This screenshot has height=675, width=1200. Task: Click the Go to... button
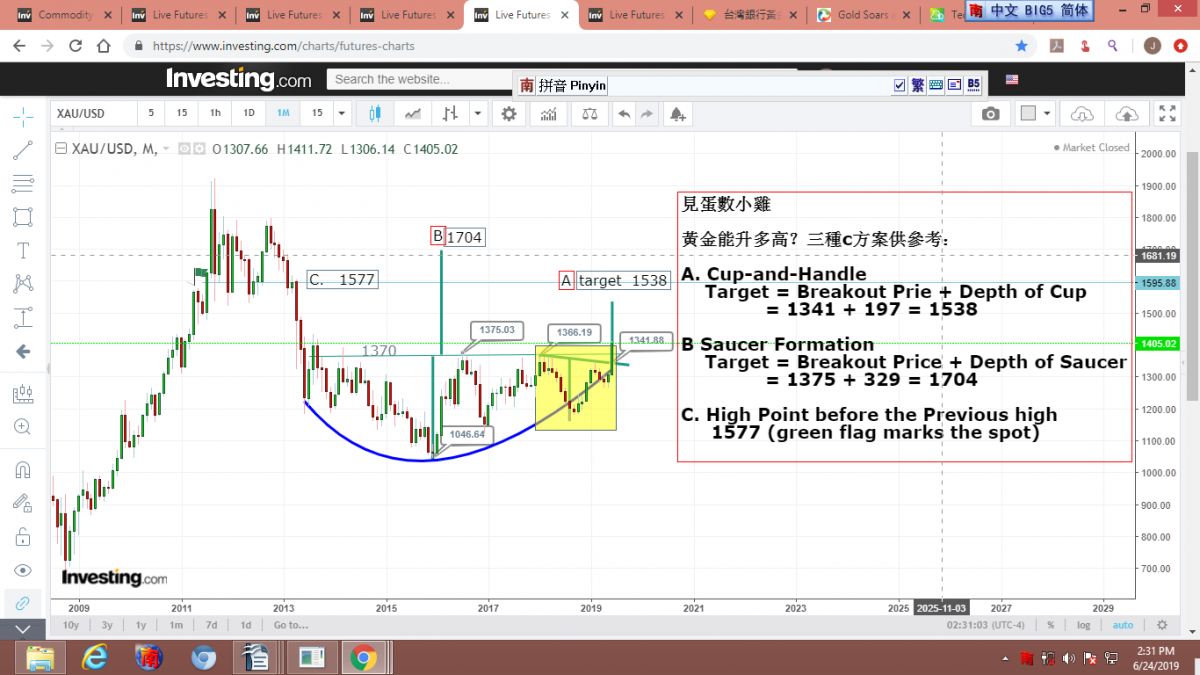click(x=290, y=625)
